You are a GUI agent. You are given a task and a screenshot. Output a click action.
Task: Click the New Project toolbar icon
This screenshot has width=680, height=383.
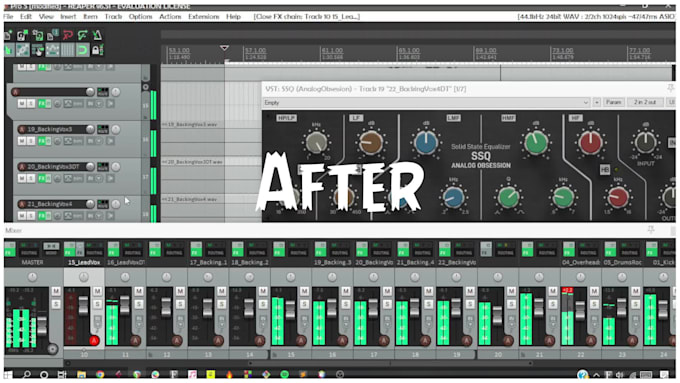click(9, 35)
